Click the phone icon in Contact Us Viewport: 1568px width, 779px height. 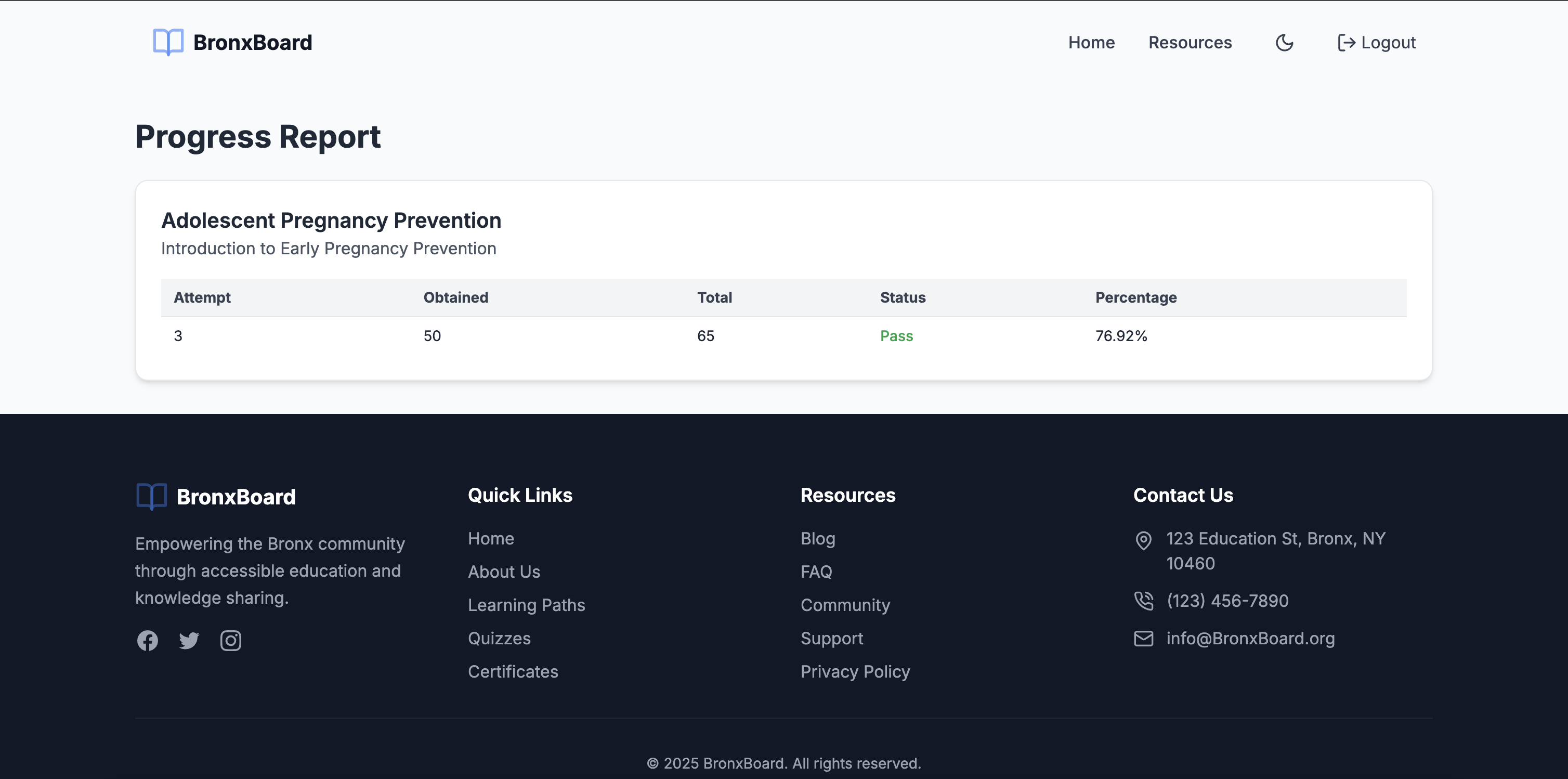1143,601
